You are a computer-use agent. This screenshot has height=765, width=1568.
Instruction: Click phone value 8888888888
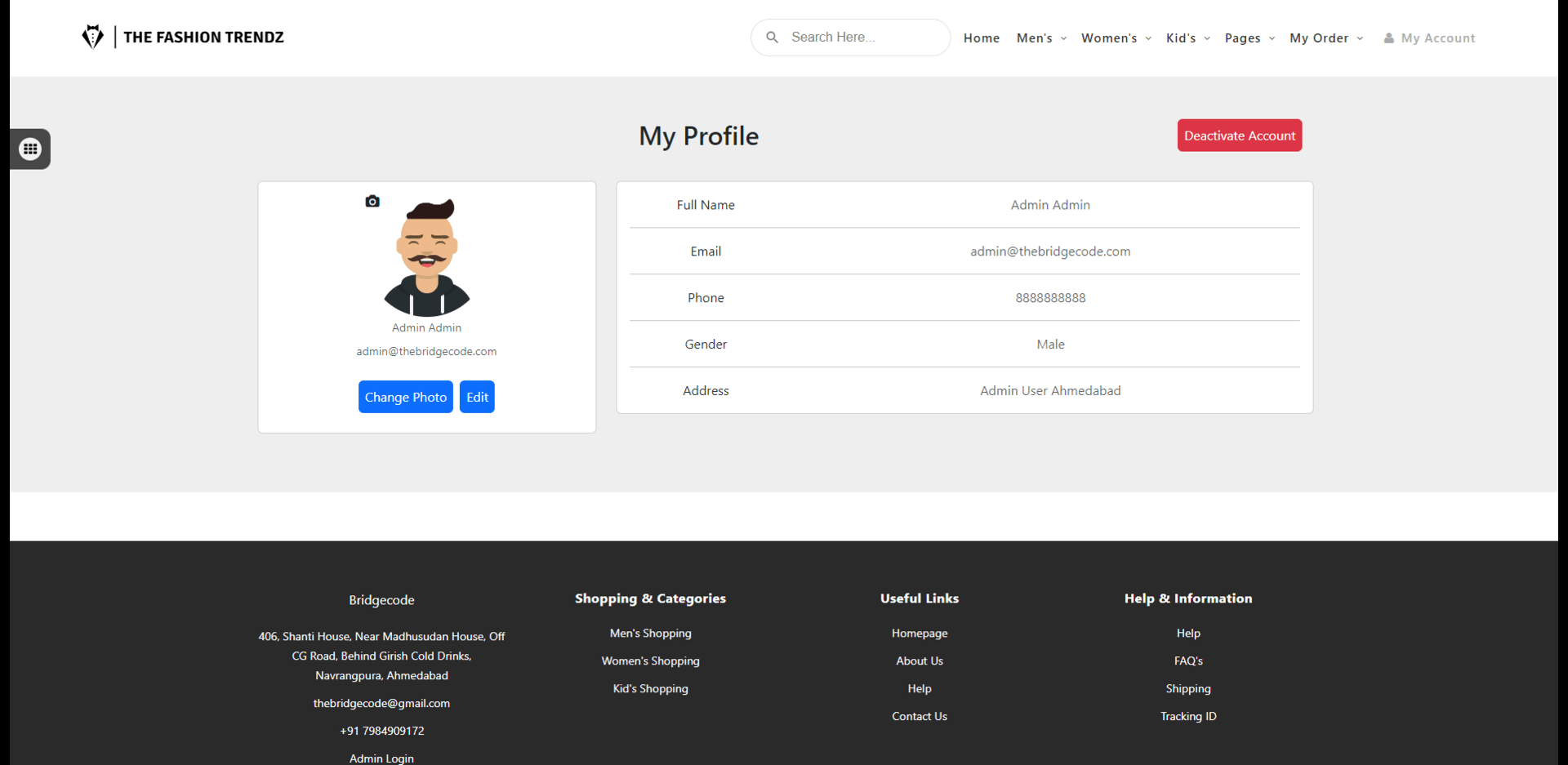pyautogui.click(x=1050, y=298)
